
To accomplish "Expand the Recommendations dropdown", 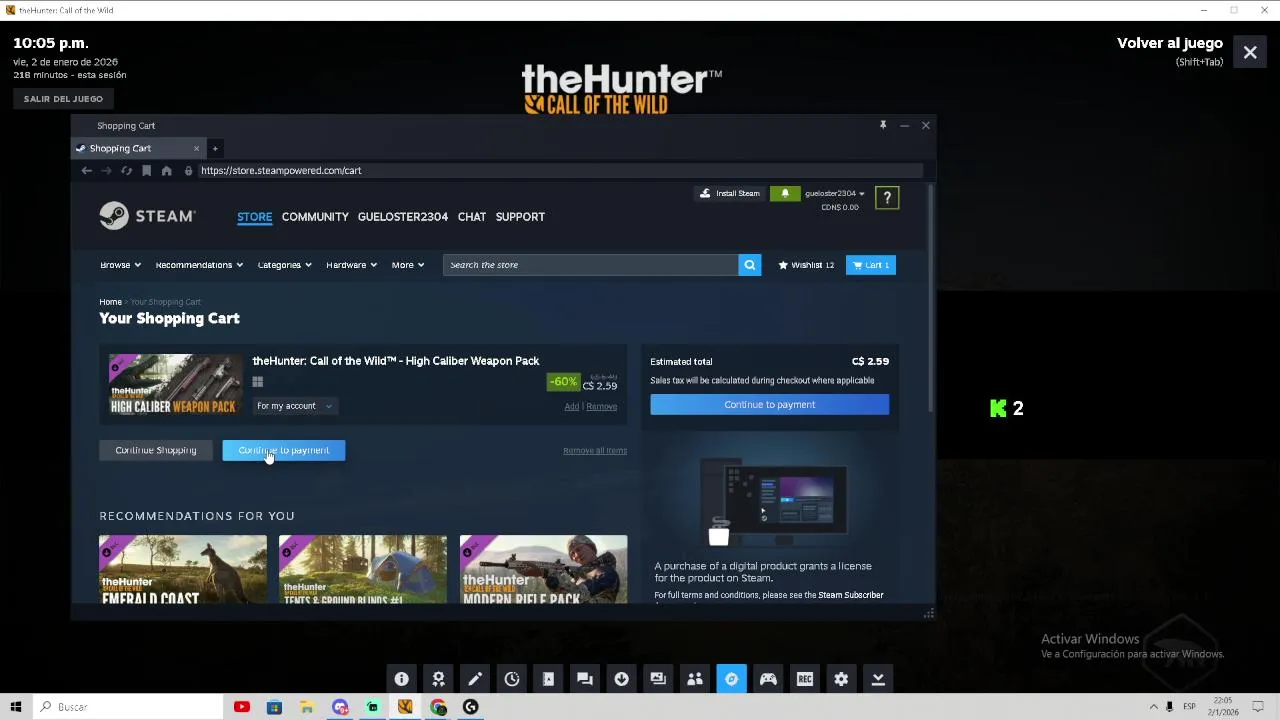I will point(199,265).
